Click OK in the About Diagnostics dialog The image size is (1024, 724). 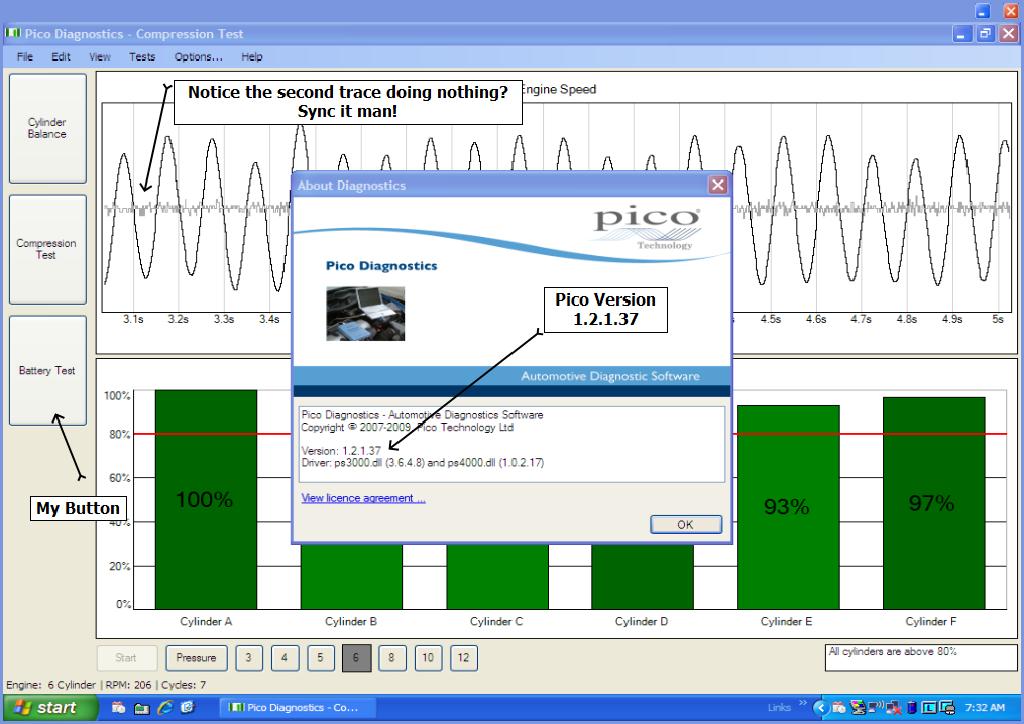pyautogui.click(x=686, y=524)
